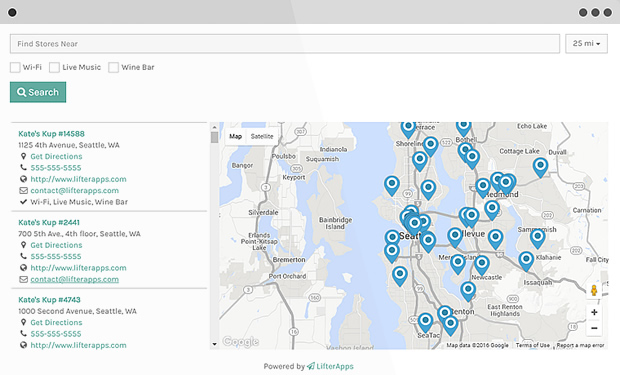620x375 pixels.
Task: Click the Google logo on the map
Action: 240,341
